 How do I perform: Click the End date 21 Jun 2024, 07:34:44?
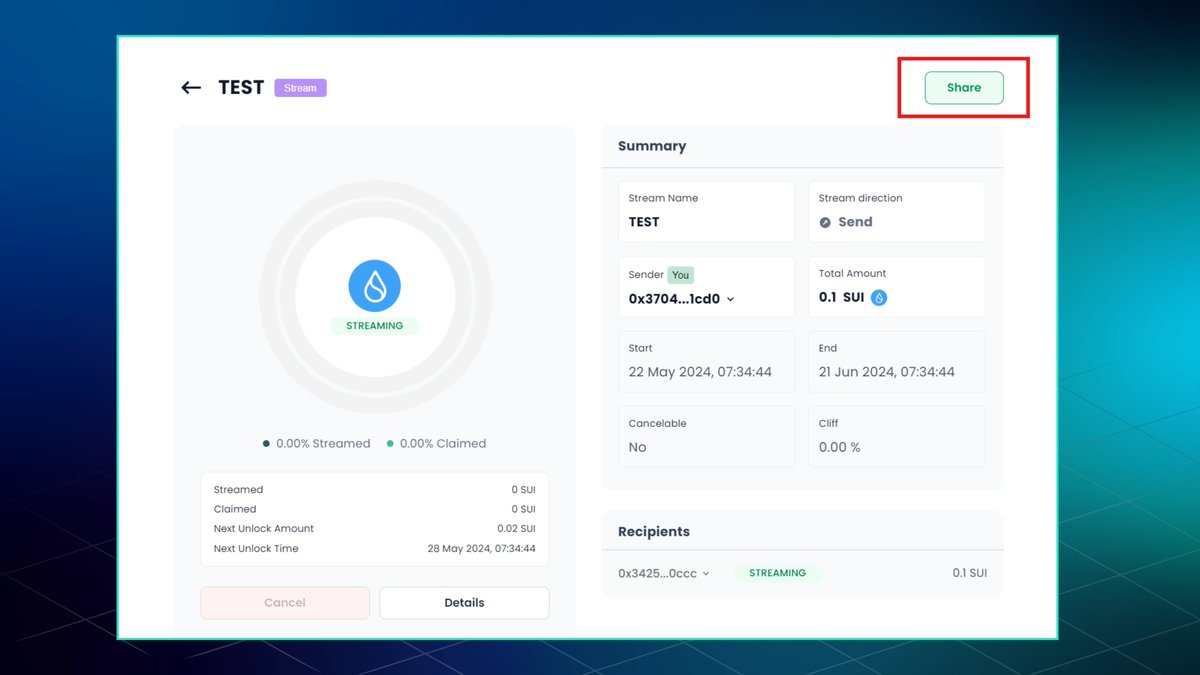887,372
